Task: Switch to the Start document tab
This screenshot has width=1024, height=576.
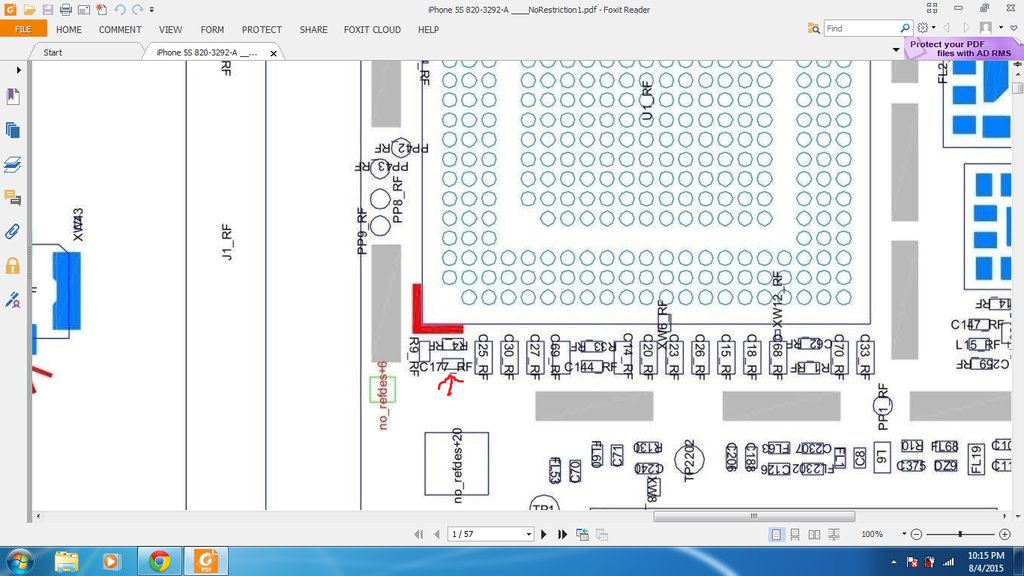Action: tap(52, 52)
